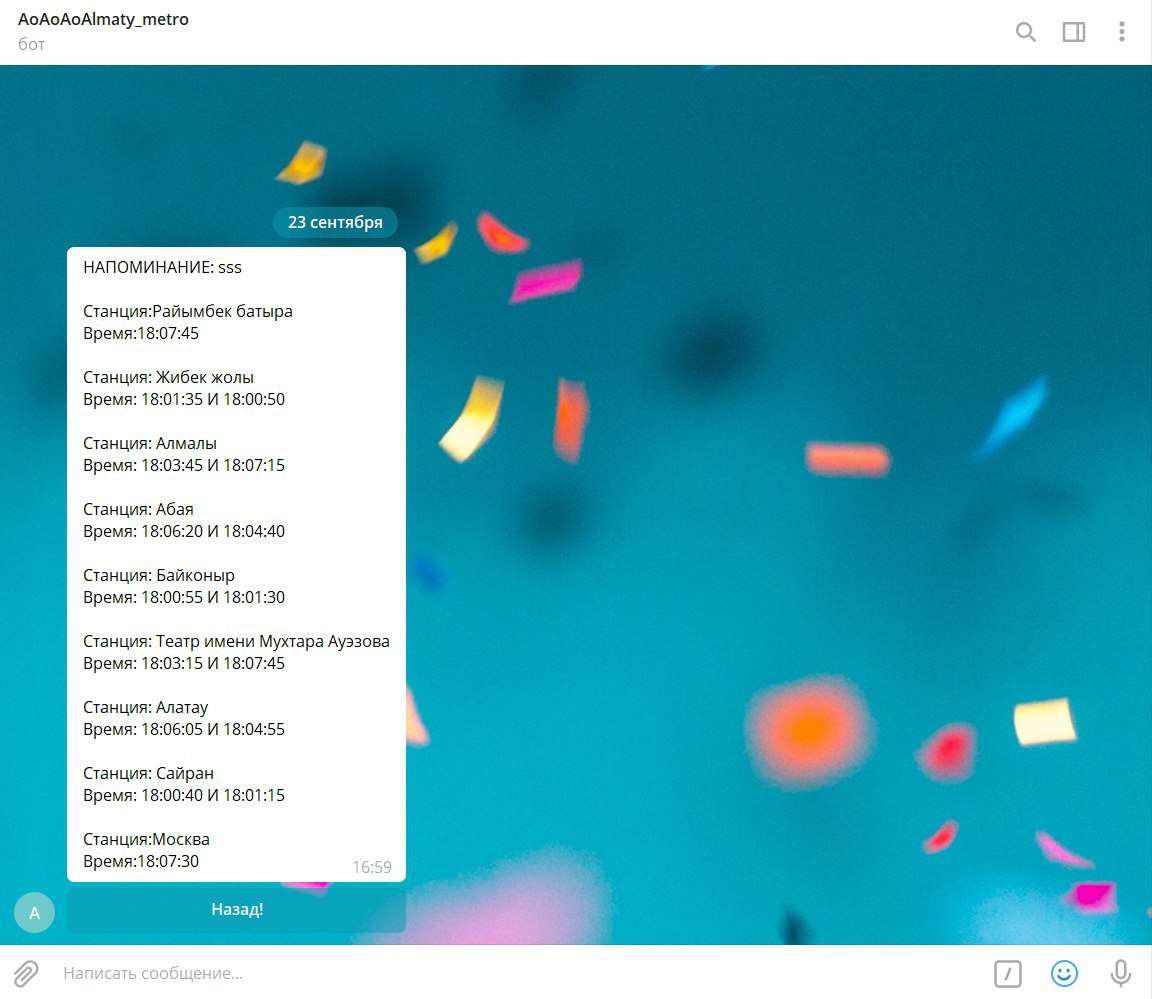Toggle the right sidebar panel icon
Screen dimensions: 1152x999
[1073, 32]
